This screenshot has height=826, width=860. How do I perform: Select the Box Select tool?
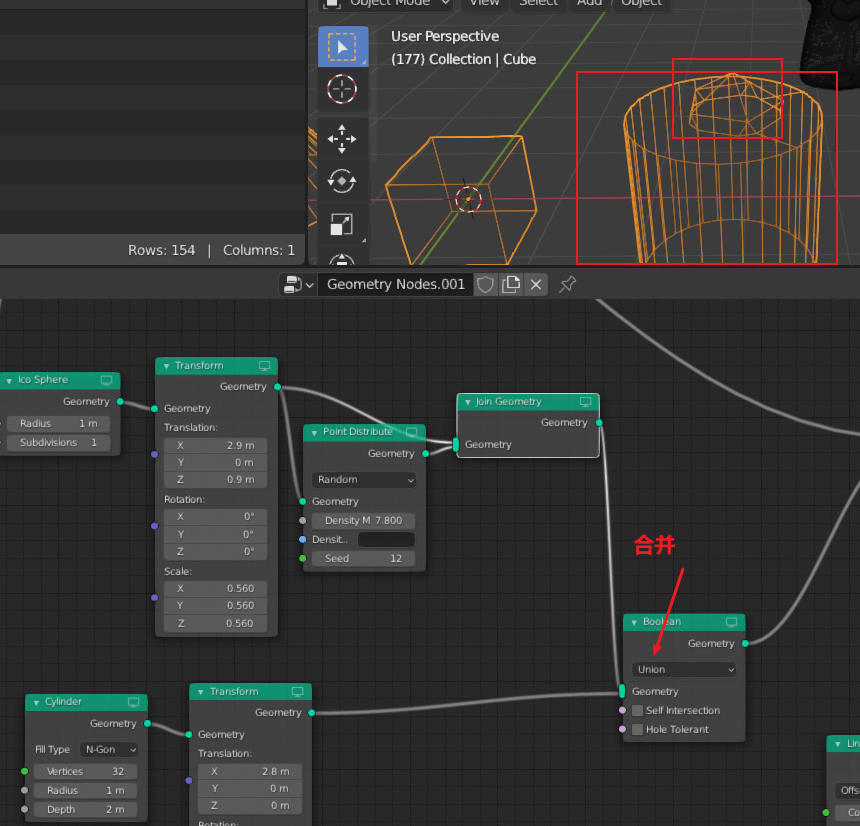pos(341,46)
